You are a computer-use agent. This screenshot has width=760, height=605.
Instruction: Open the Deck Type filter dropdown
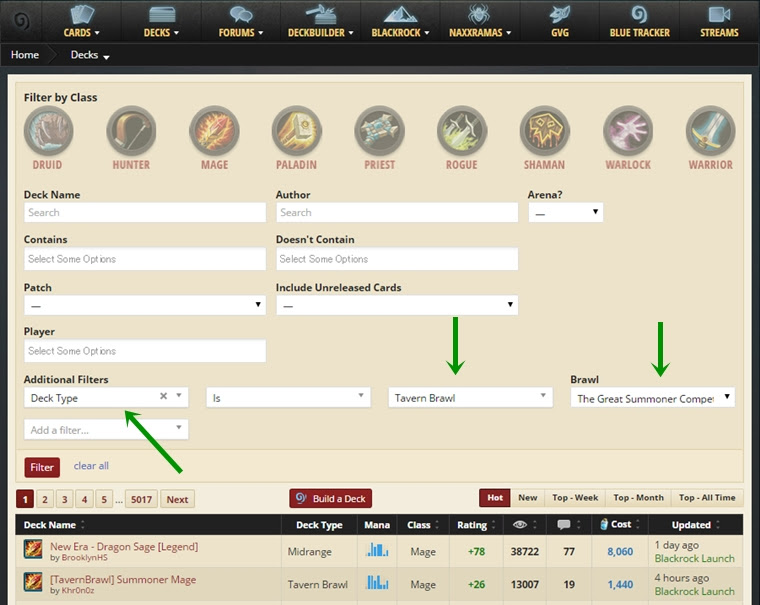(x=106, y=397)
